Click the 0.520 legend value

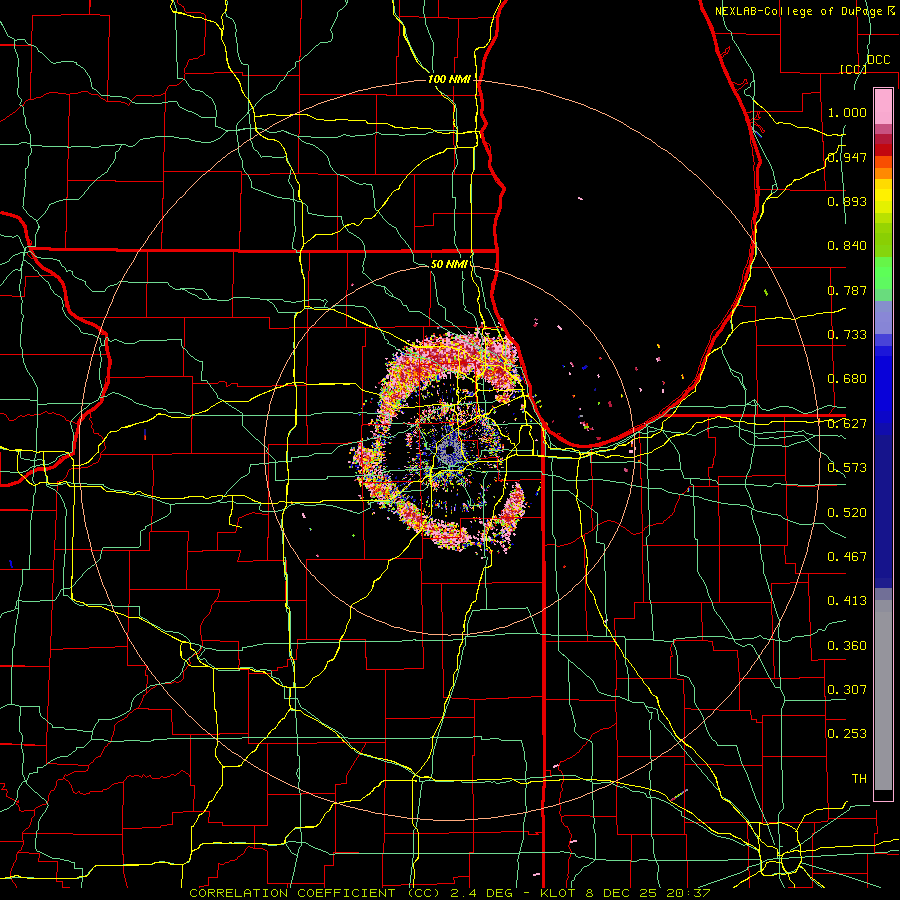847,513
